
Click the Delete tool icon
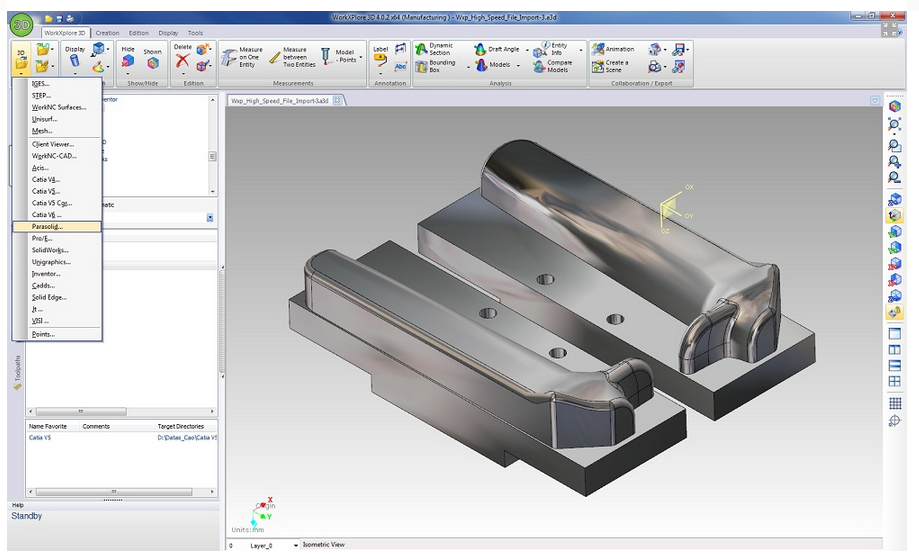click(182, 61)
